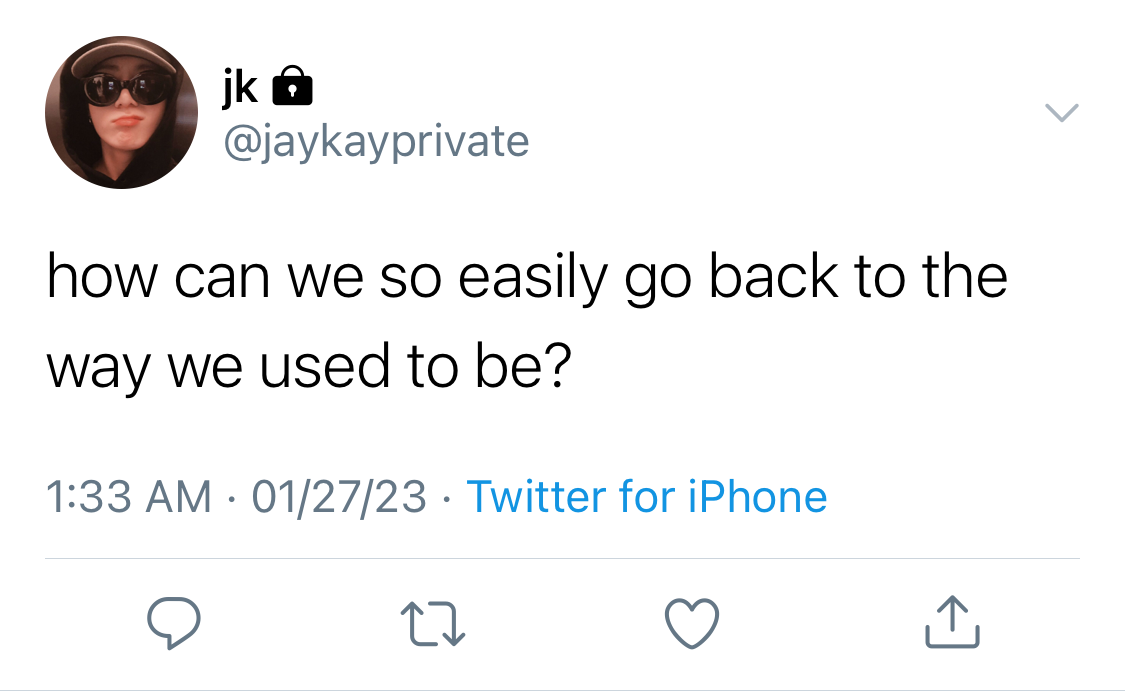Click the 1:33 AM timestamp

point(129,497)
